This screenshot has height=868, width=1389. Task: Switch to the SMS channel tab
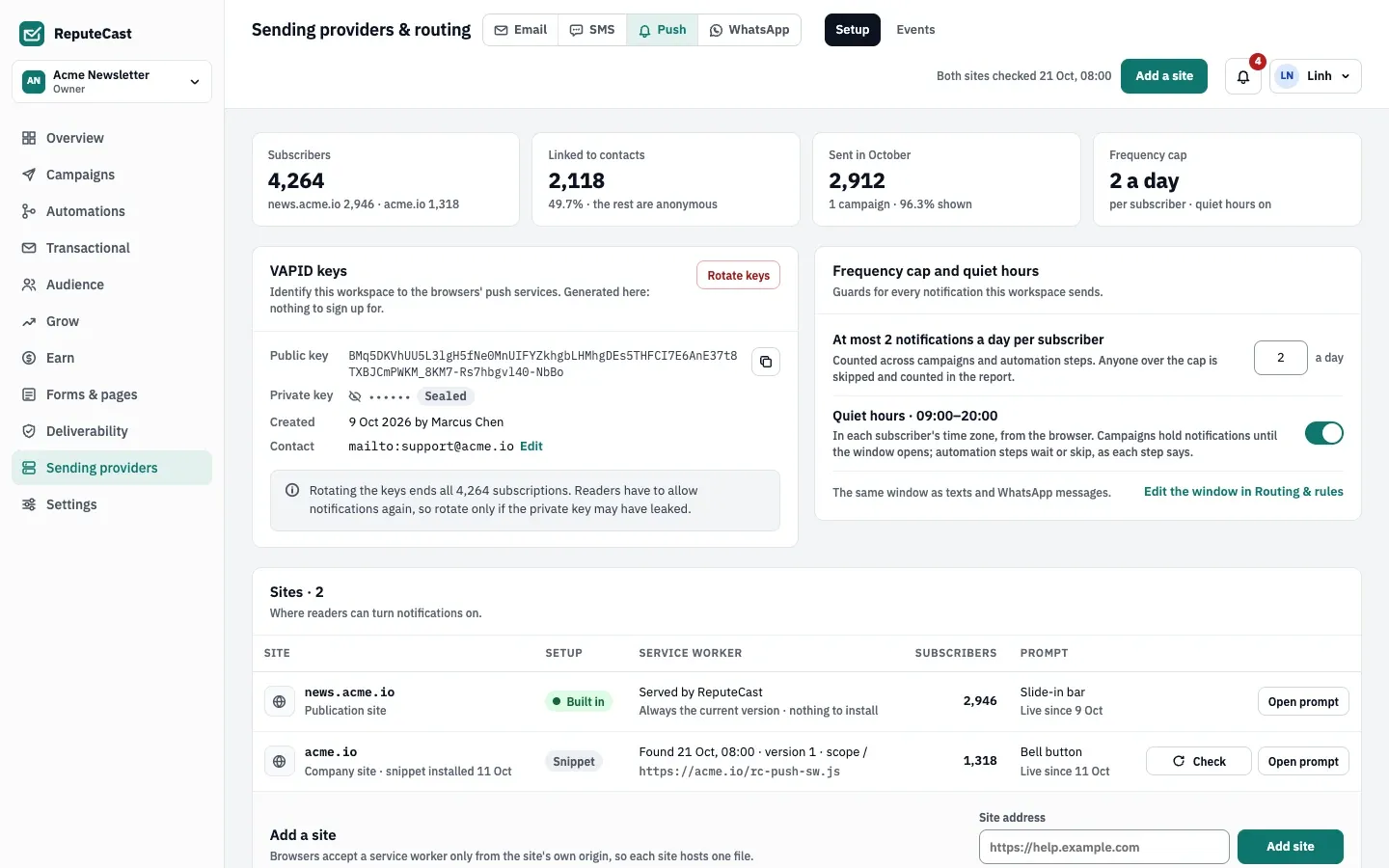click(592, 30)
